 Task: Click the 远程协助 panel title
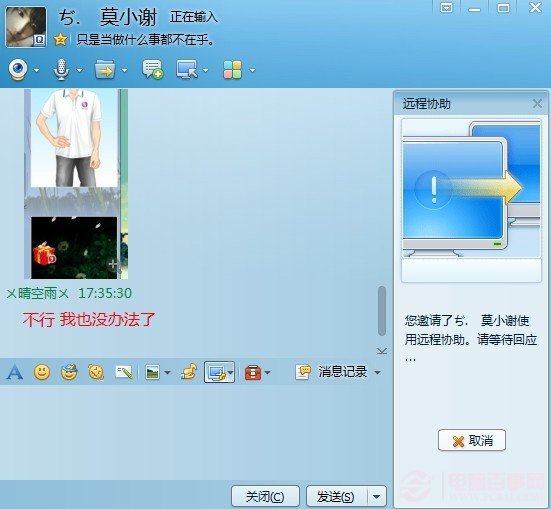[427, 104]
